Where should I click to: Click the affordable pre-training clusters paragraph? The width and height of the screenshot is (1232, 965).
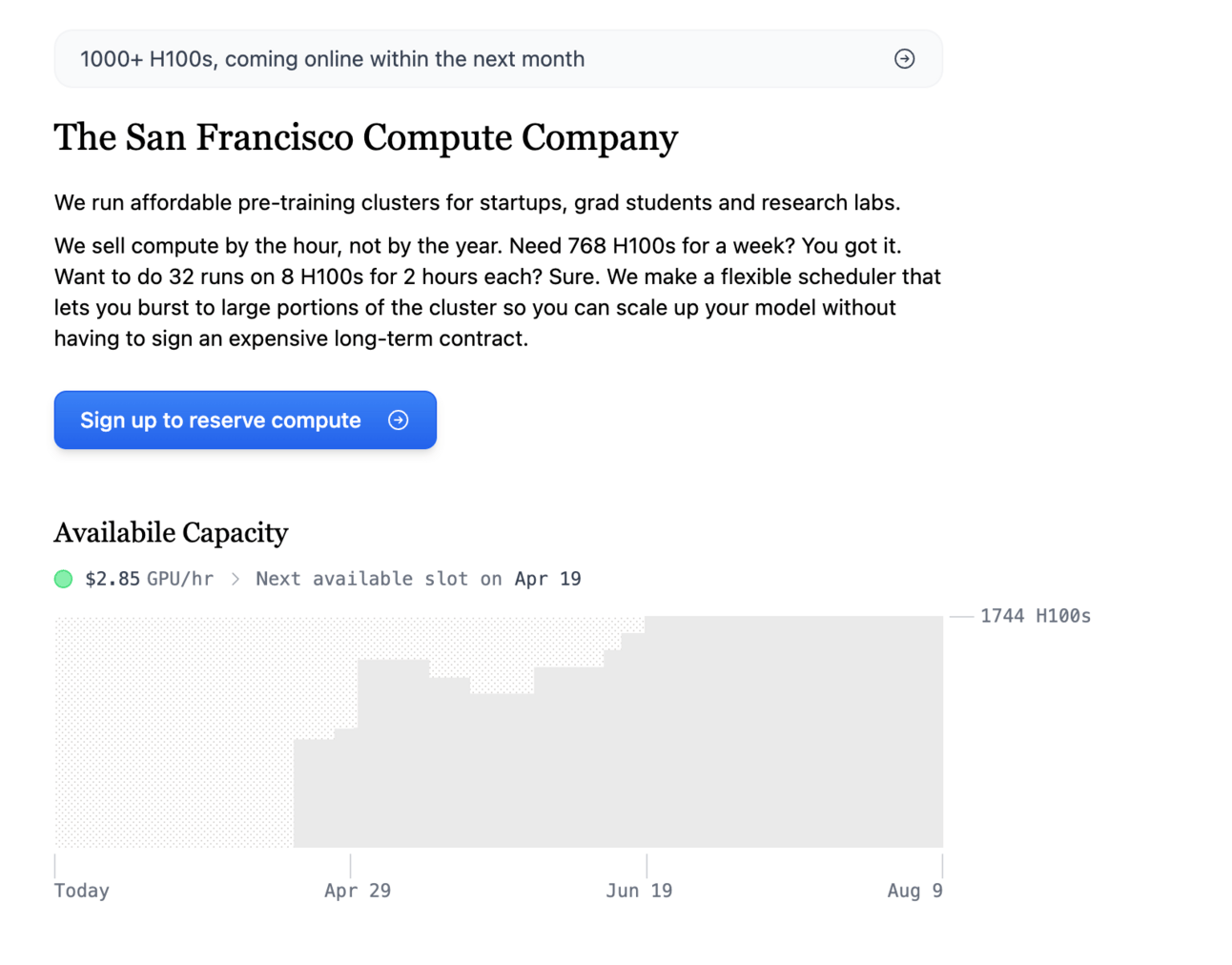point(477,203)
